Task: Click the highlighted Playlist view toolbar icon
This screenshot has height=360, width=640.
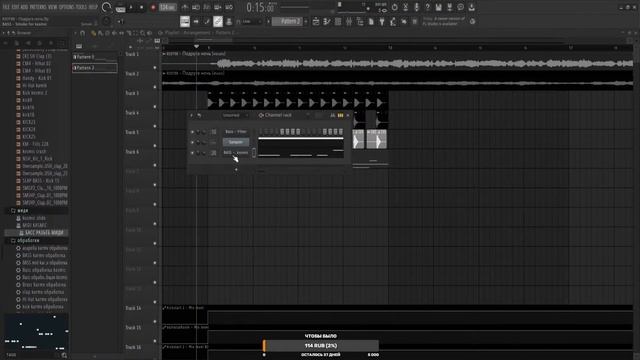Action: tap(185, 21)
